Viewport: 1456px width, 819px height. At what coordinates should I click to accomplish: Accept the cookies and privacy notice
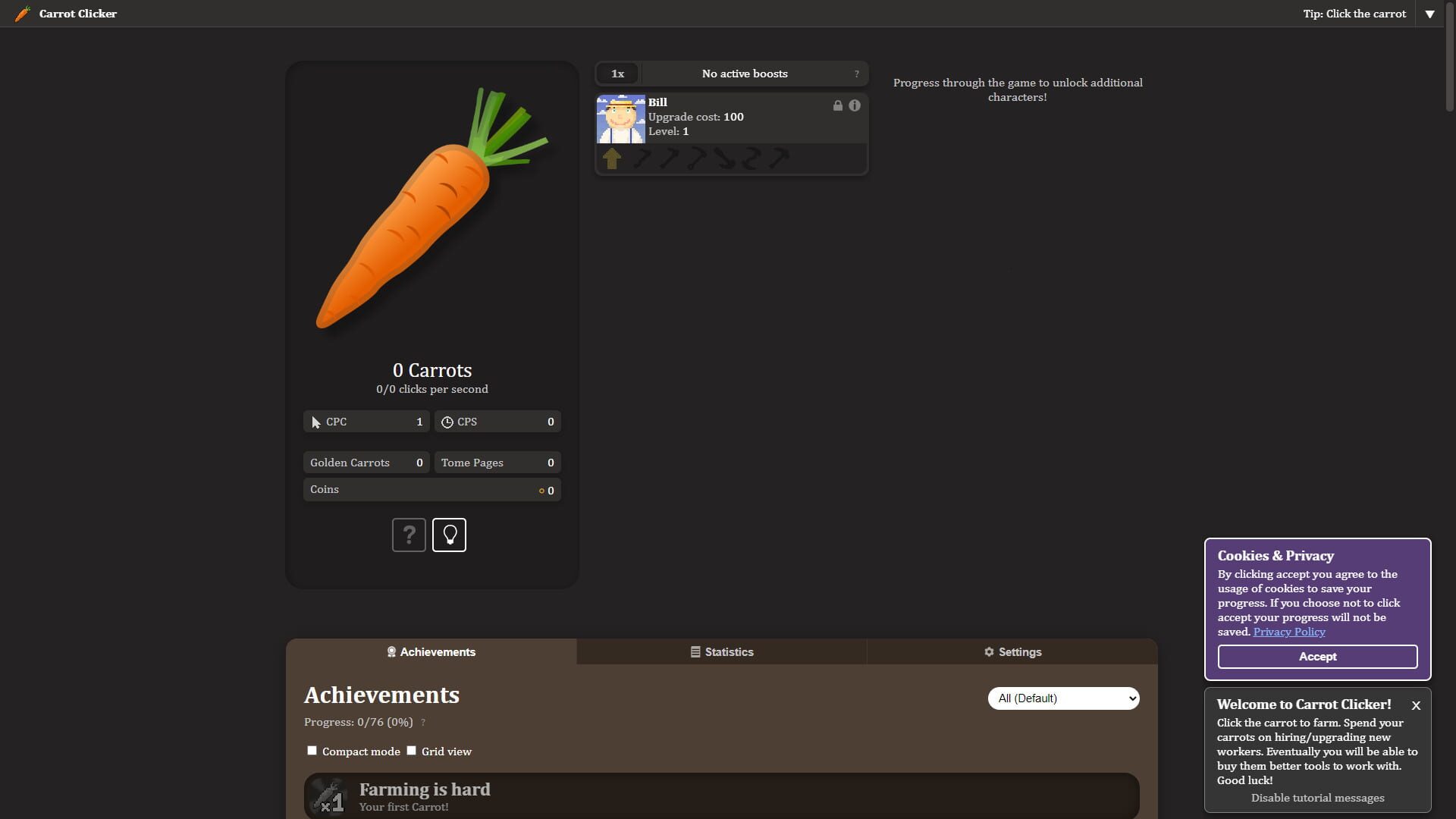coord(1317,657)
